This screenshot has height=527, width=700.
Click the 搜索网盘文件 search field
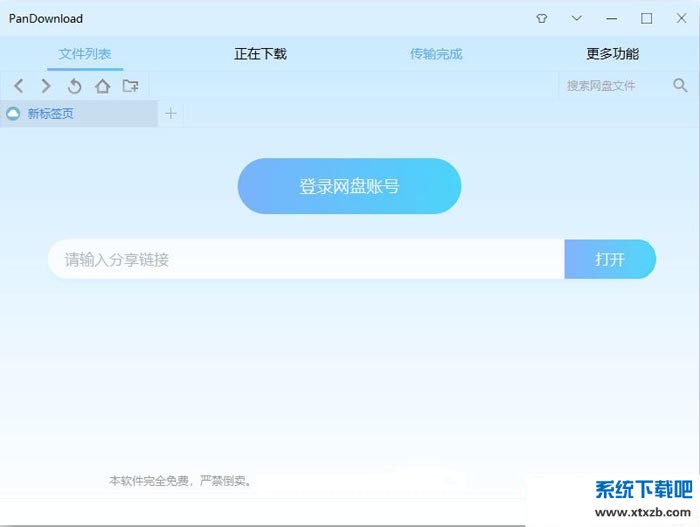click(612, 86)
